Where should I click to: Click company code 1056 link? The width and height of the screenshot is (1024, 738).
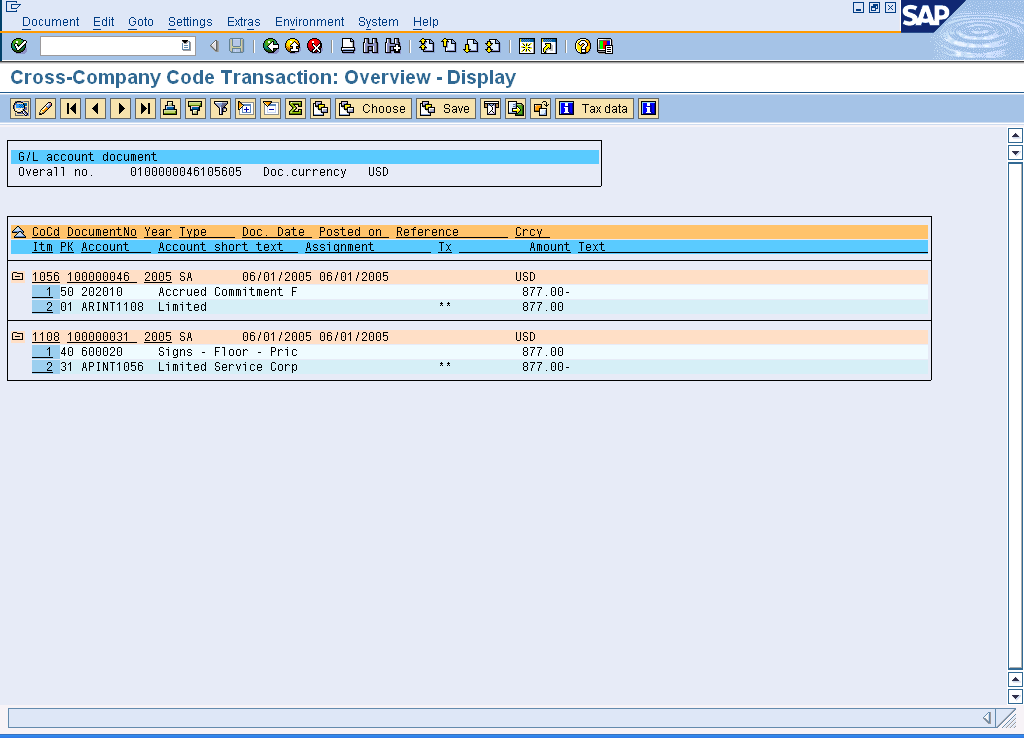(x=46, y=277)
